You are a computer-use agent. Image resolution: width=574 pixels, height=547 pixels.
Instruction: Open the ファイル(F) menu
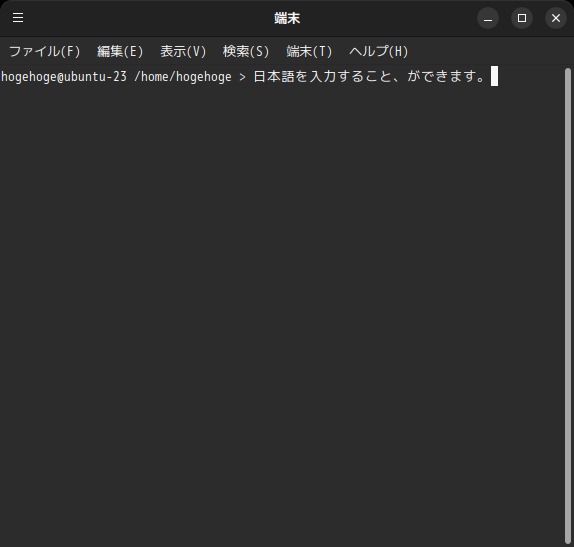44,51
